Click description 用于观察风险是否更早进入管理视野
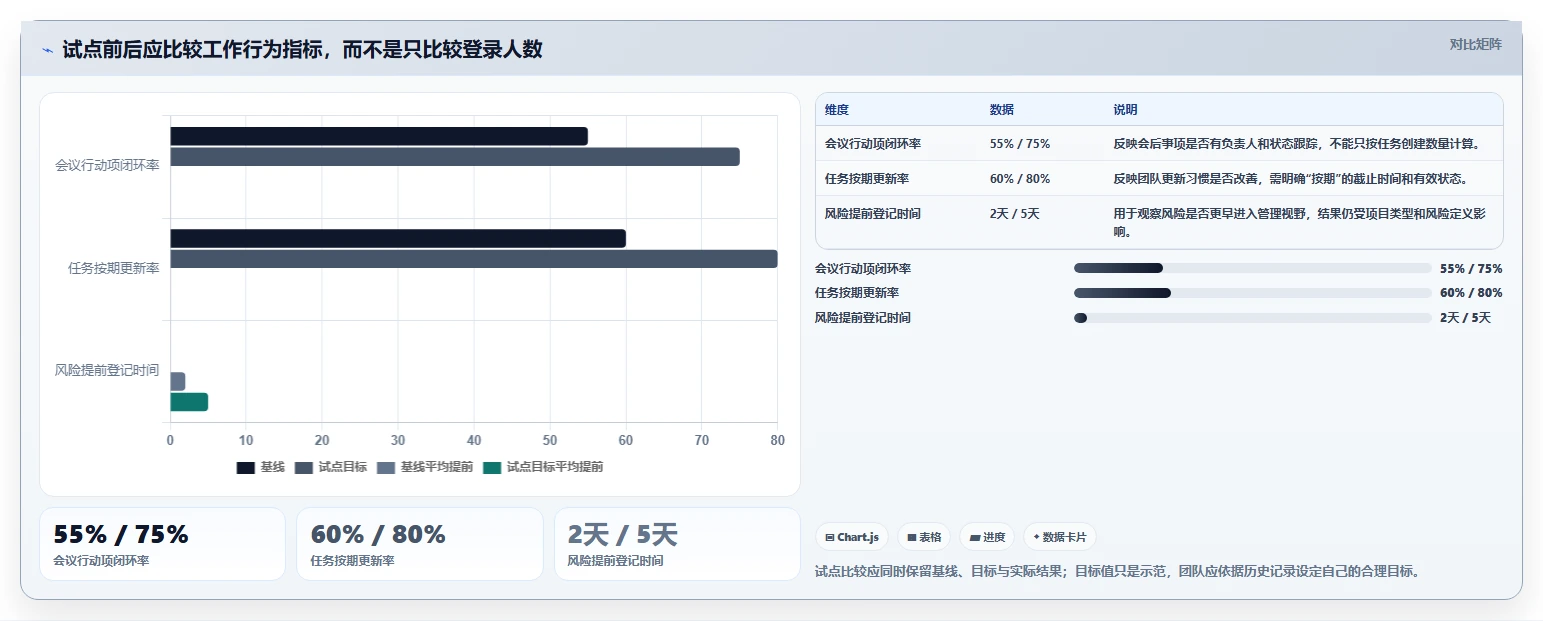Viewport: 1543px width, 621px height. tap(1301, 222)
